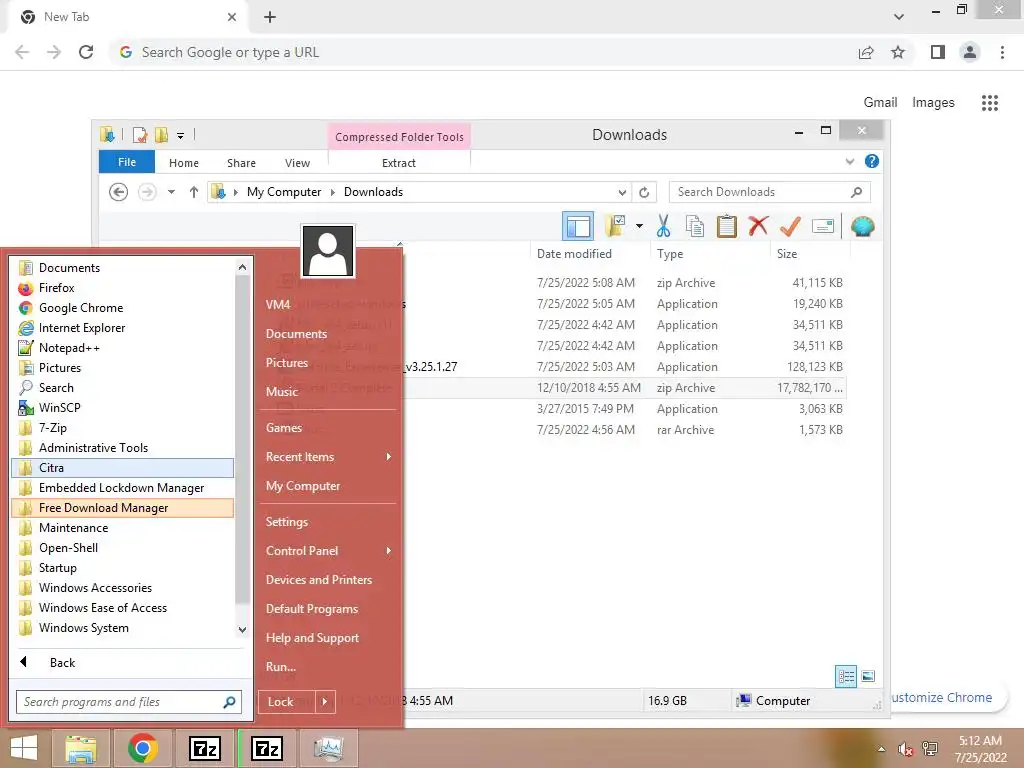The width and height of the screenshot is (1024, 768).
Task: Toggle Chrome's side panel
Action: (x=938, y=52)
